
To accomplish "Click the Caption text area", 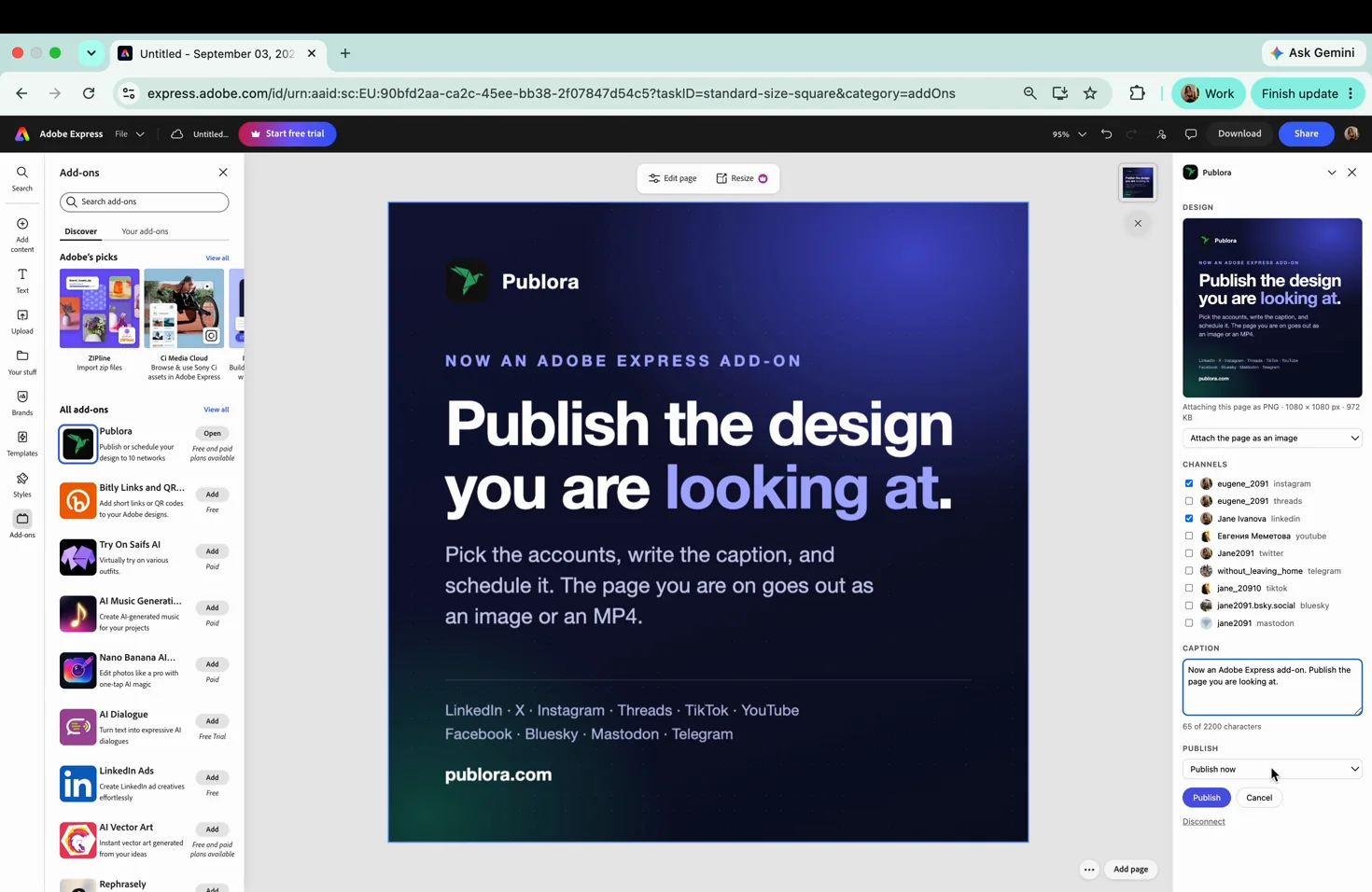I will 1272,687.
